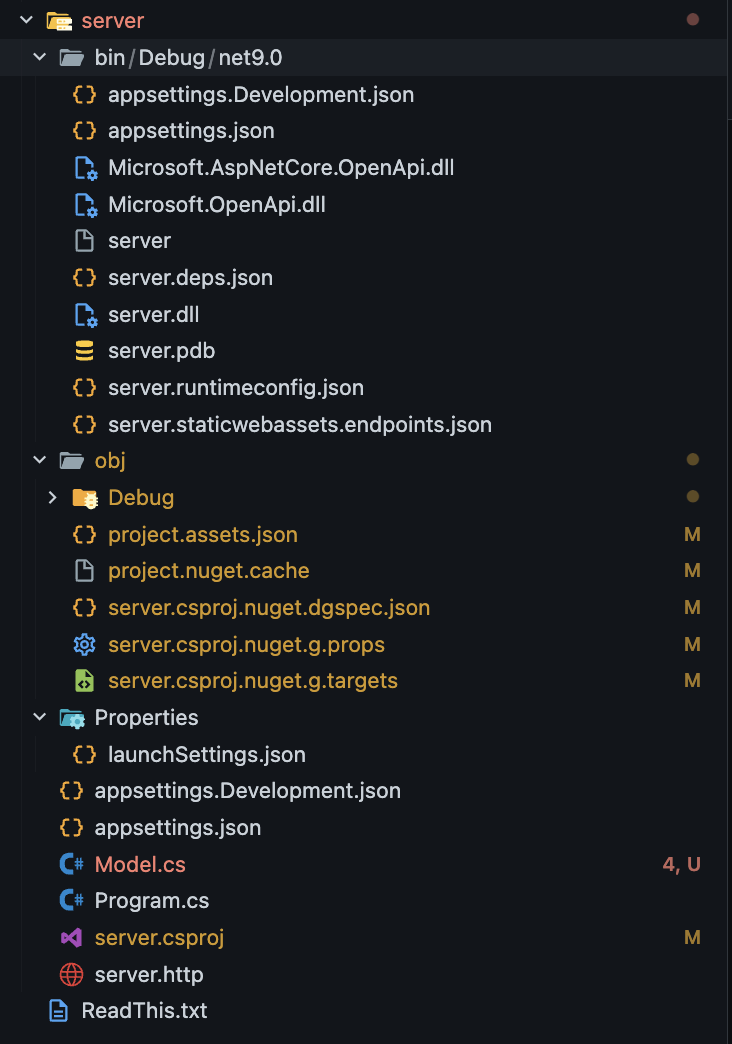Collapse the server root folder
732x1044 pixels.
(26, 21)
